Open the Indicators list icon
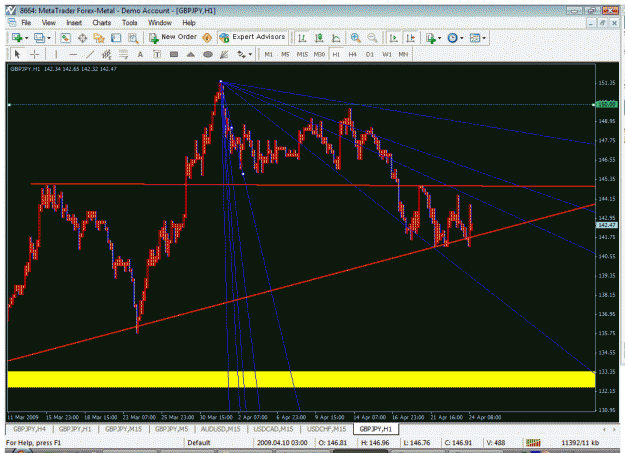The image size is (625, 453). (x=430, y=38)
